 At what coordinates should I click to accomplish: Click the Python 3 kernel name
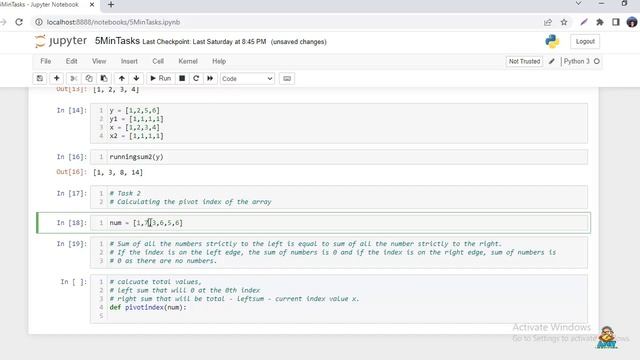[576, 61]
